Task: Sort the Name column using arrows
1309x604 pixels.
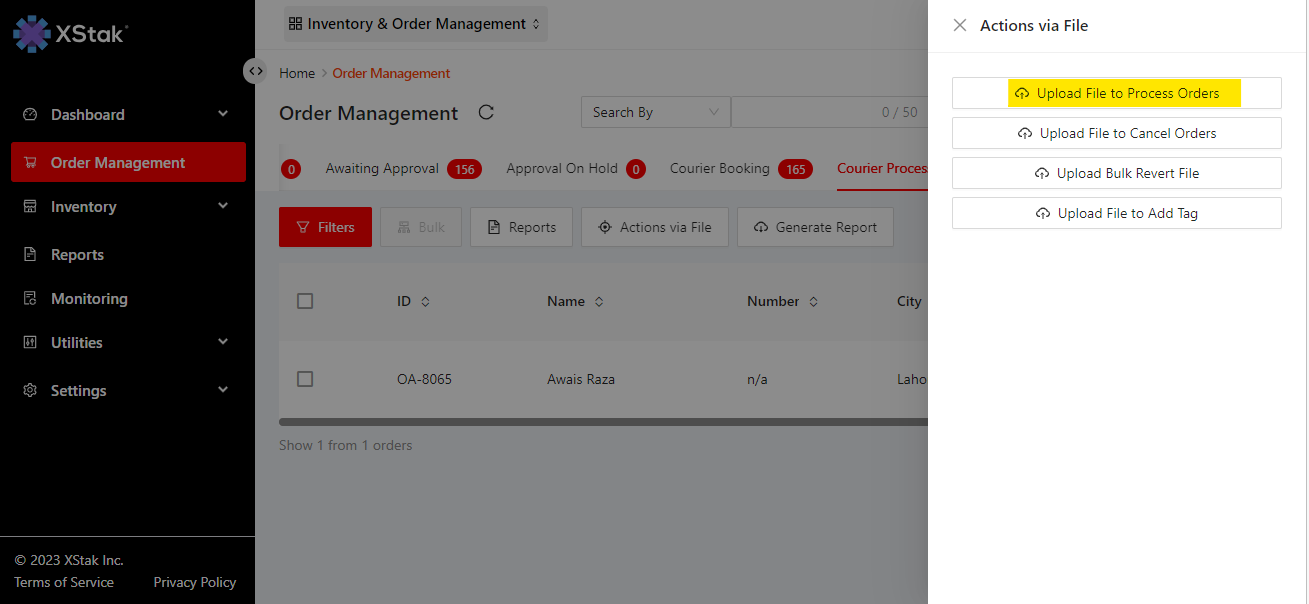Action: click(599, 302)
